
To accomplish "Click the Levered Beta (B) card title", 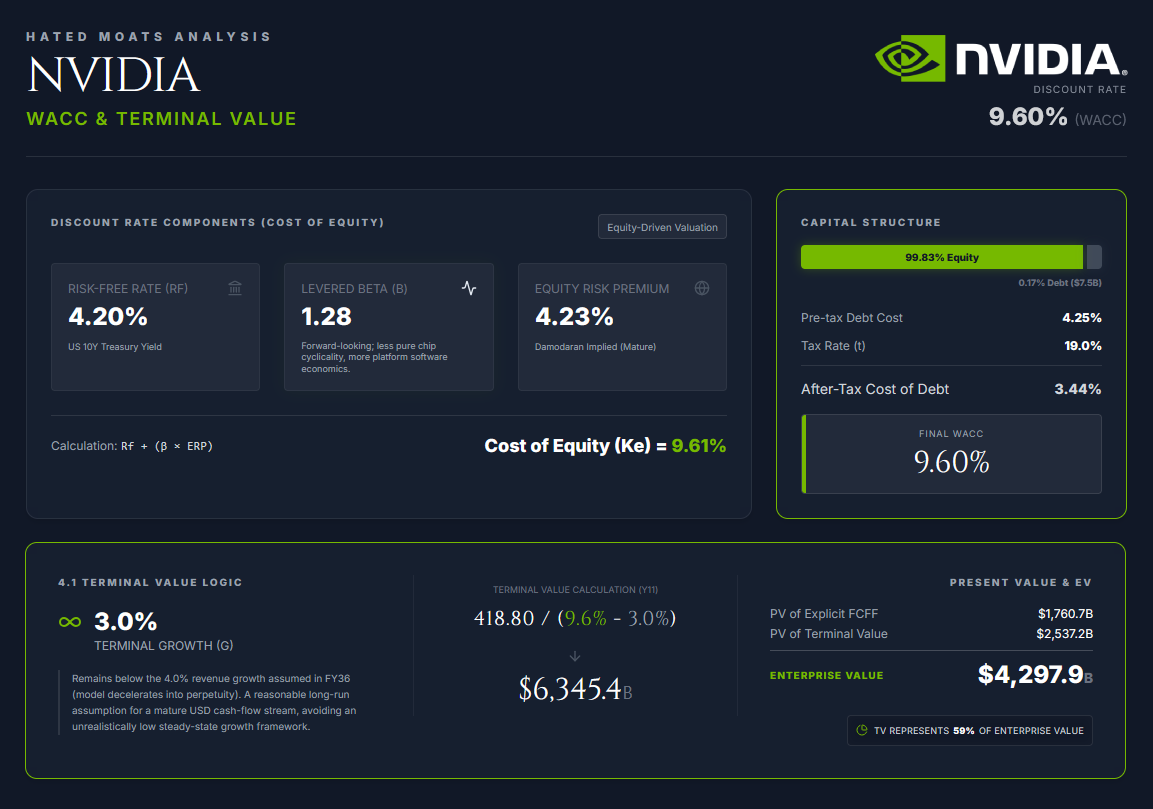I will [x=354, y=289].
